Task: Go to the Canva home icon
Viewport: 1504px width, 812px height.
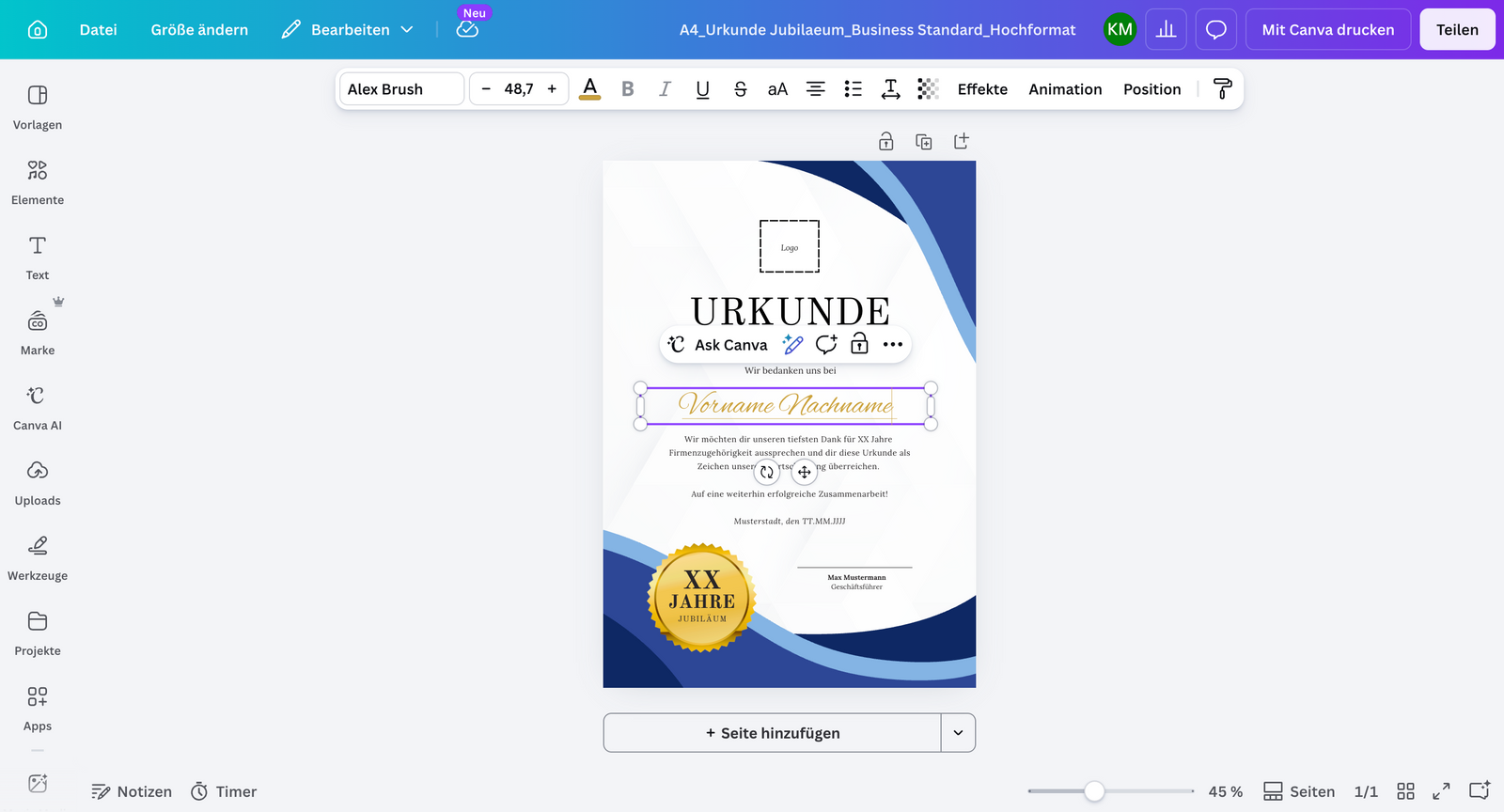Action: tap(38, 29)
